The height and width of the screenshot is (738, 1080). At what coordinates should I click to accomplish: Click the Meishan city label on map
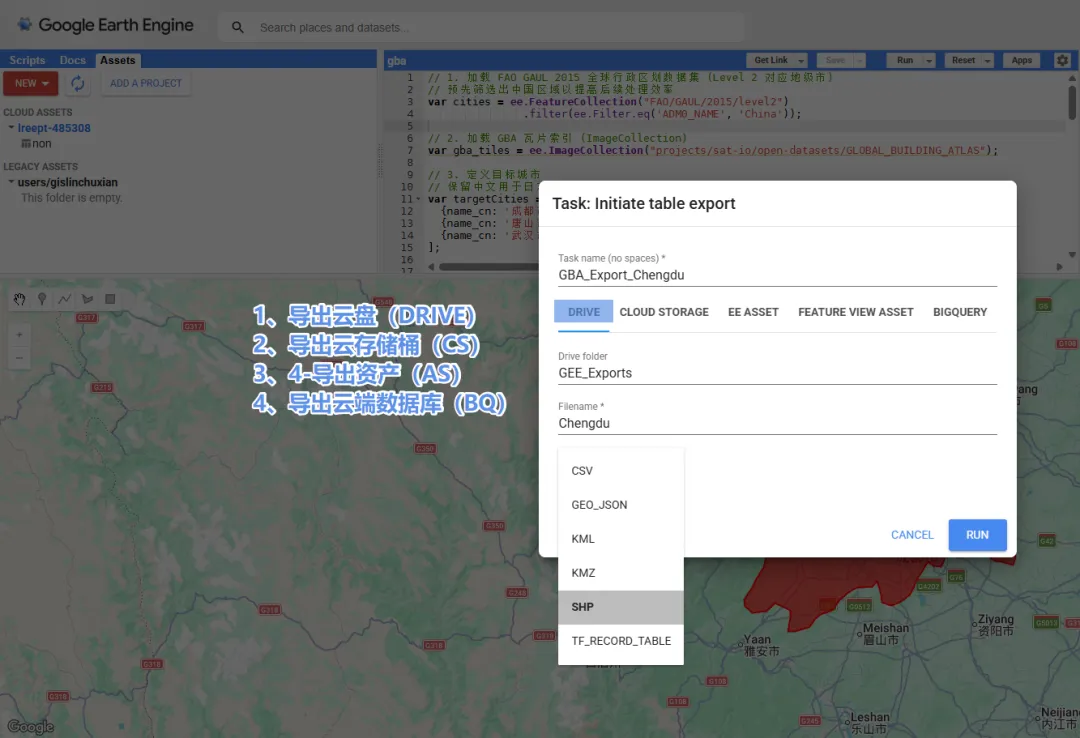885,633
